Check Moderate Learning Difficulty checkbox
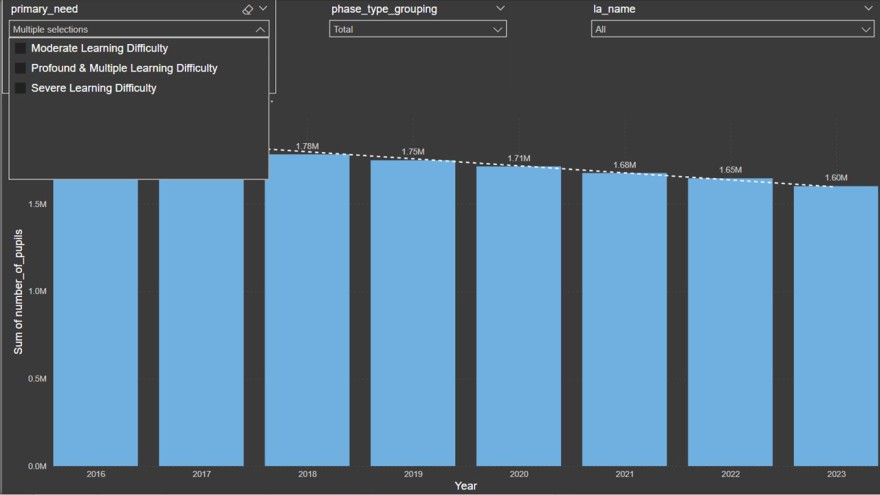 tap(20, 48)
